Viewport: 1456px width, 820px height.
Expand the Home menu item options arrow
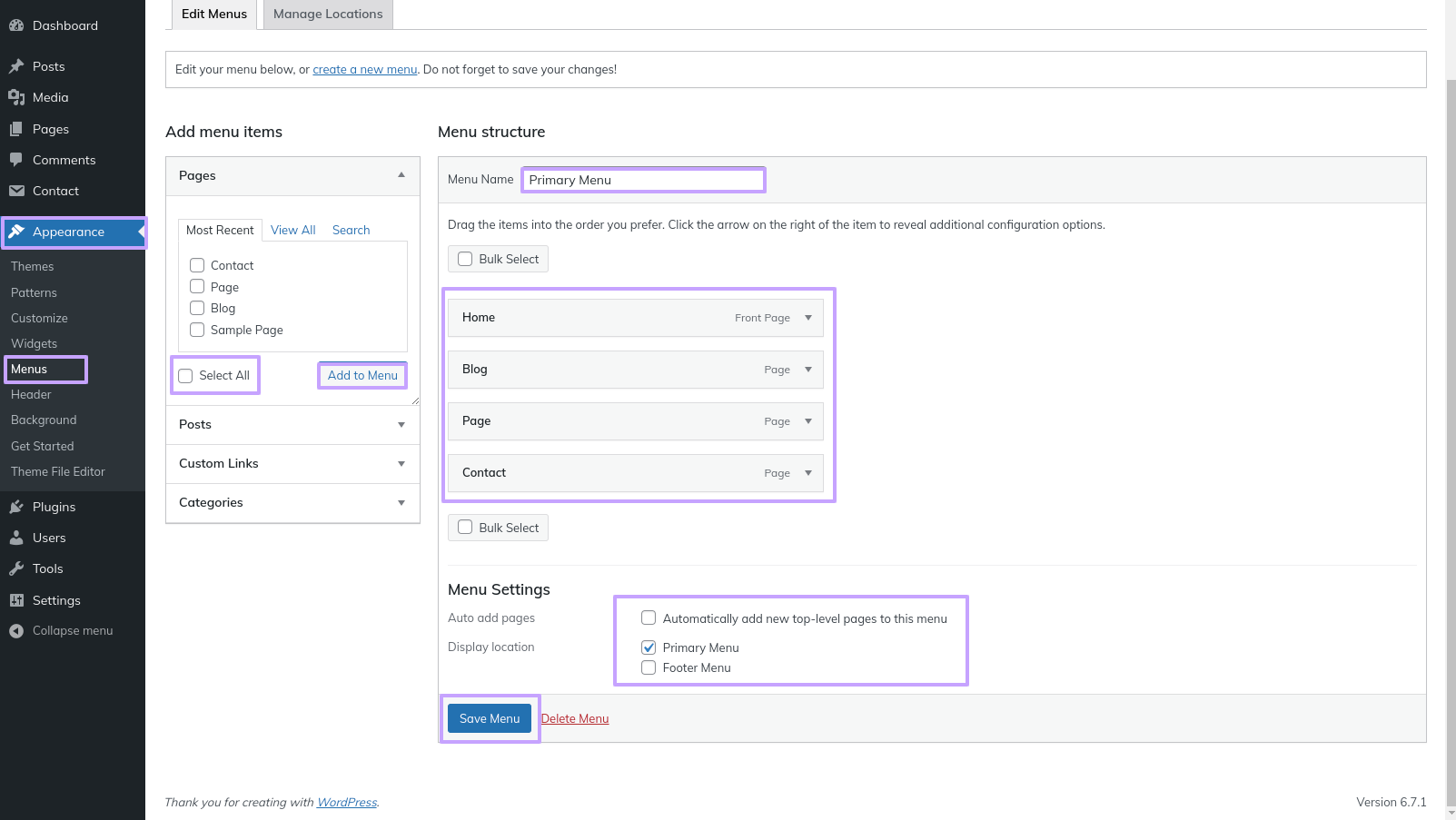coord(808,318)
